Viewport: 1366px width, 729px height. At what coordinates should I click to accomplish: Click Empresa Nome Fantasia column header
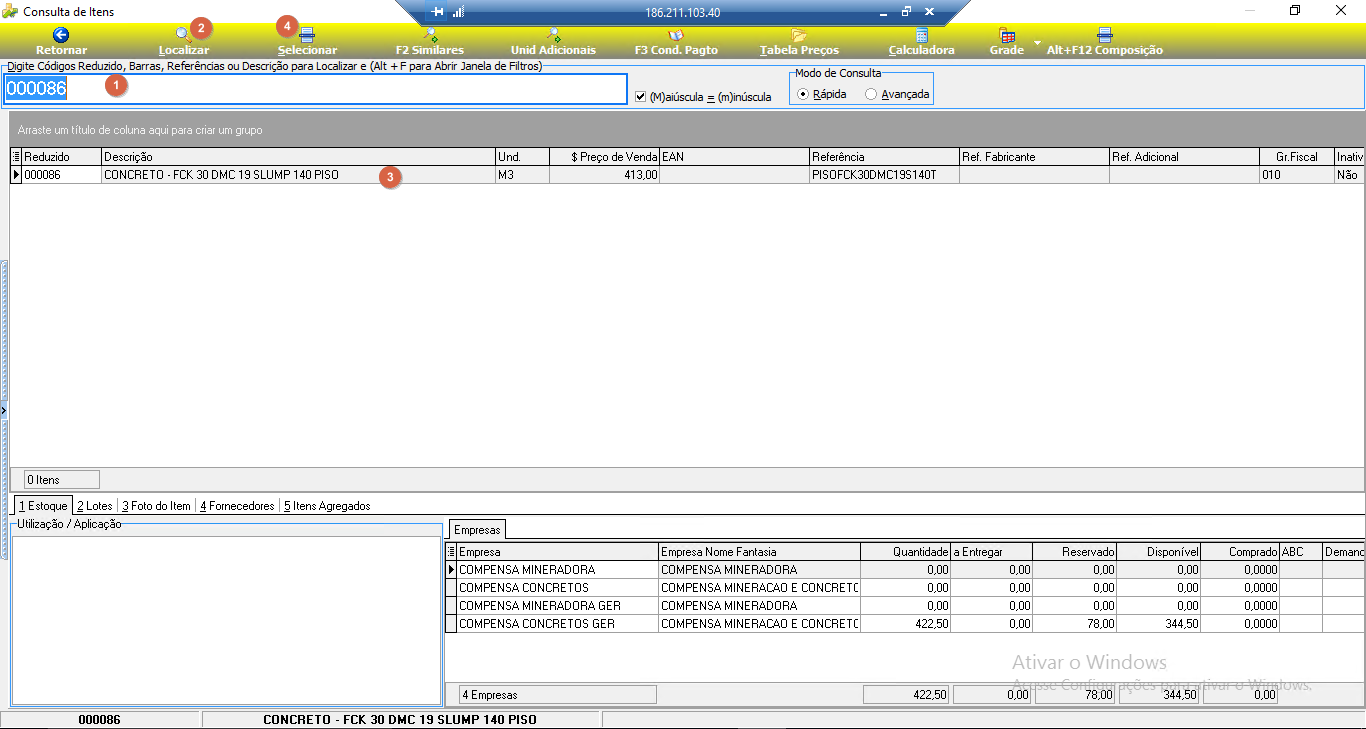[x=760, y=552]
